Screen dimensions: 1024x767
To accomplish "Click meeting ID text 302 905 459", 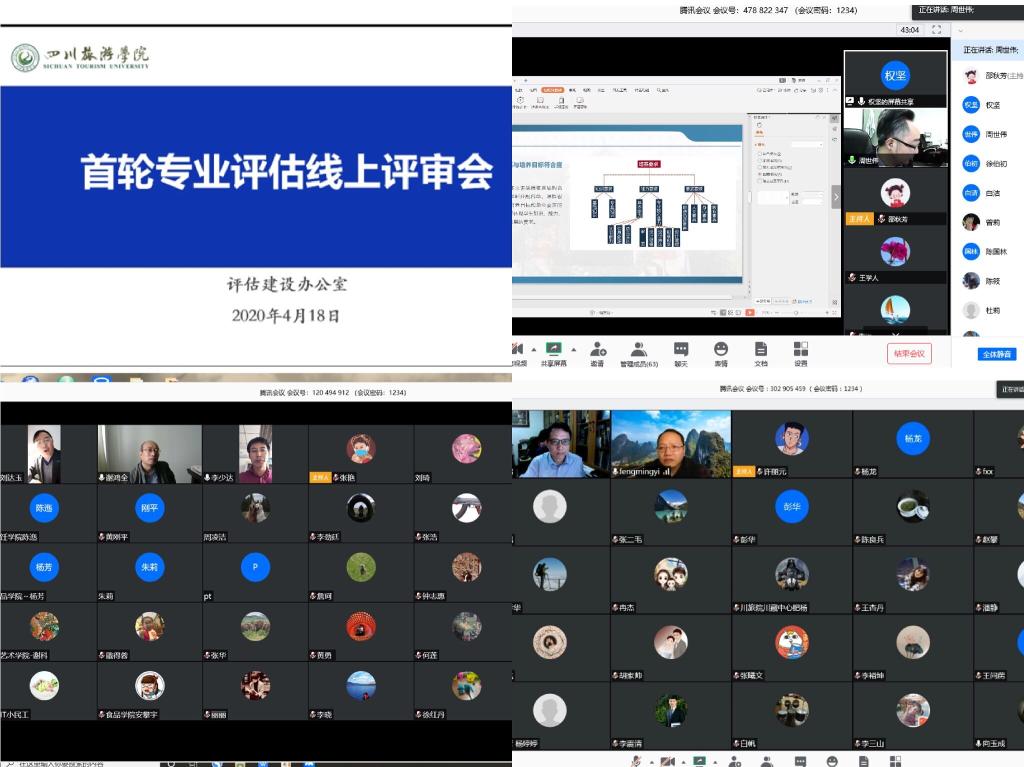I will 788,388.
